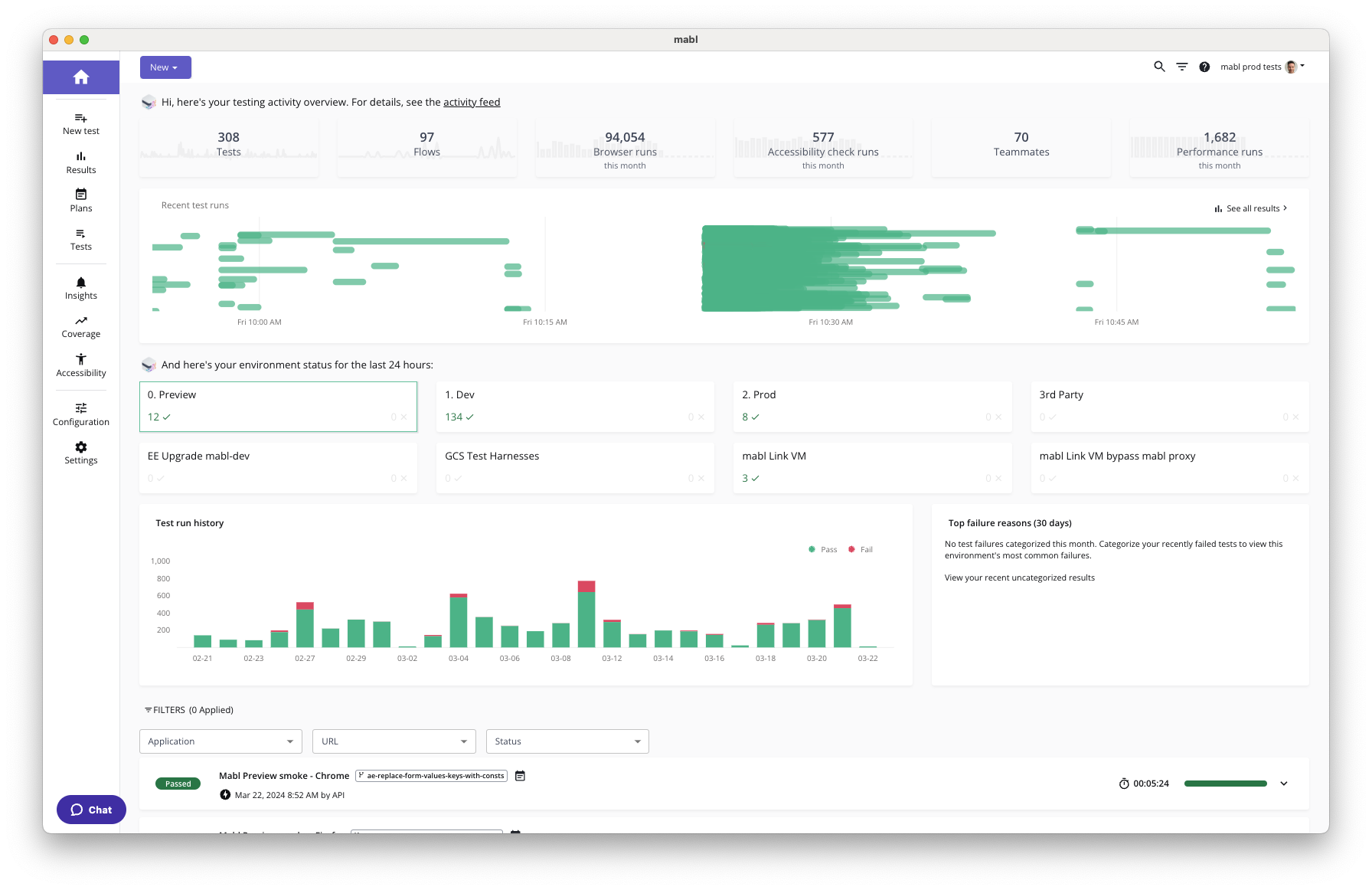Select the mabl Link VM environment card
Screen dimensions: 1372x890
pyautogui.click(x=872, y=468)
